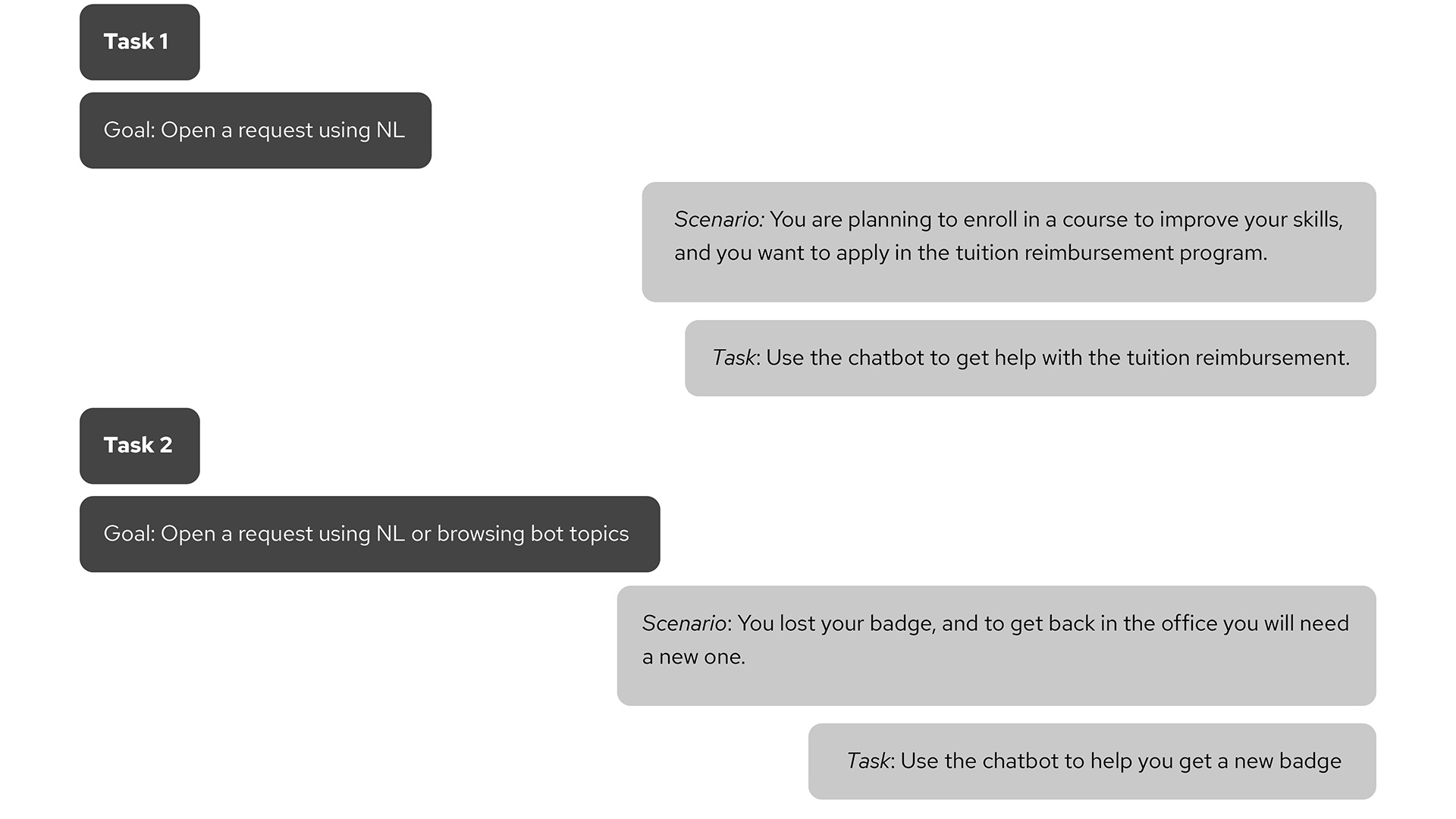1456x819 pixels.
Task: Click 'Goal:' in the Task 1 goal bubble
Action: [x=130, y=130]
